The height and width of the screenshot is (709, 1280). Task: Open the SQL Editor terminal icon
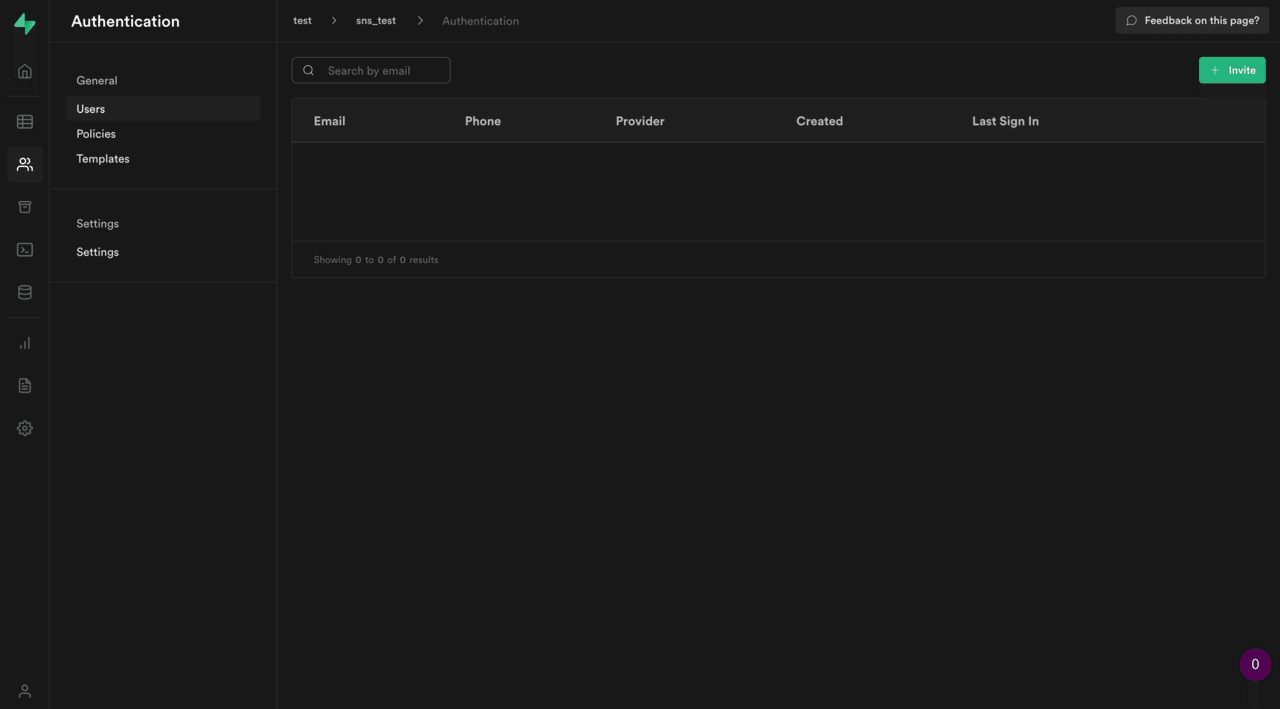click(25, 250)
